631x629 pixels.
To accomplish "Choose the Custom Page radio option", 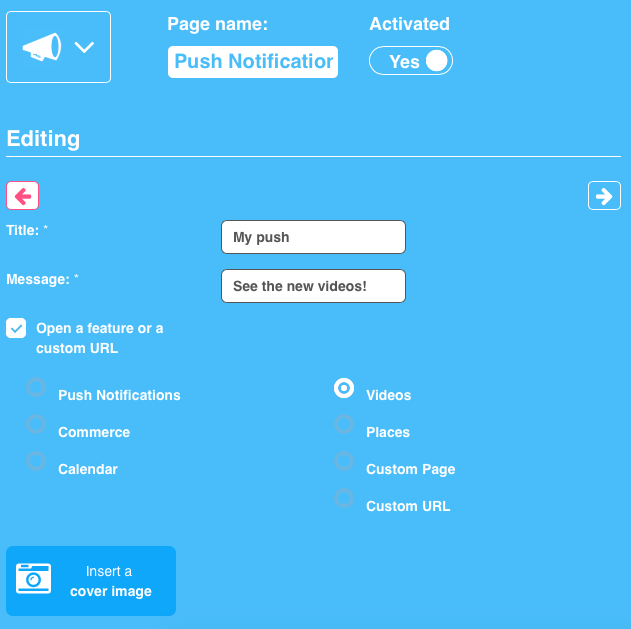I will coord(344,462).
